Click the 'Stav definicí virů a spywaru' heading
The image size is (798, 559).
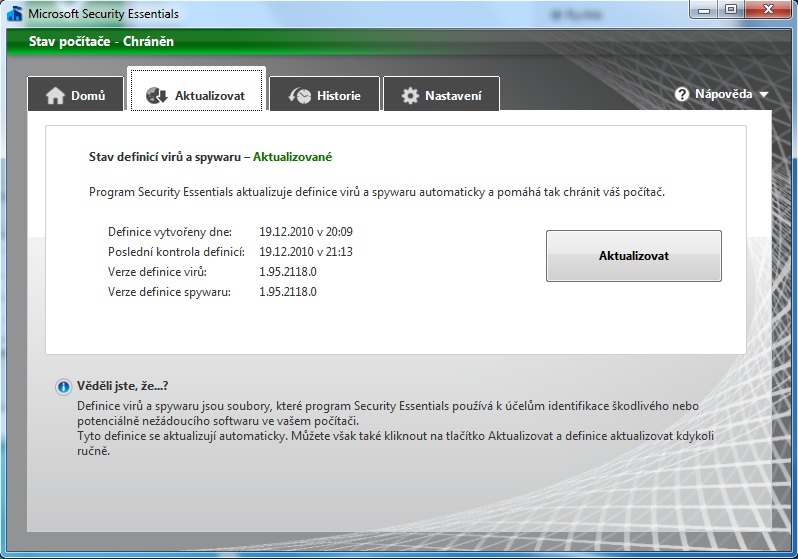164,157
